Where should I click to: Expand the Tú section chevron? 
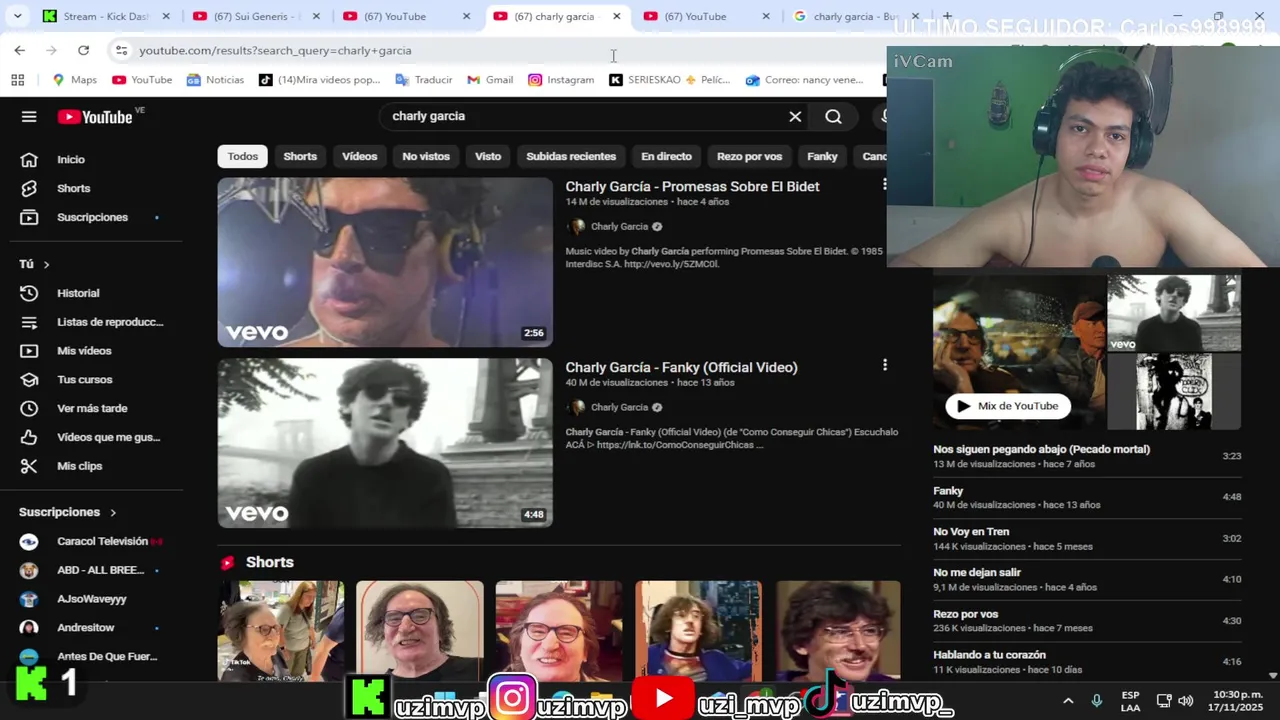click(46, 264)
